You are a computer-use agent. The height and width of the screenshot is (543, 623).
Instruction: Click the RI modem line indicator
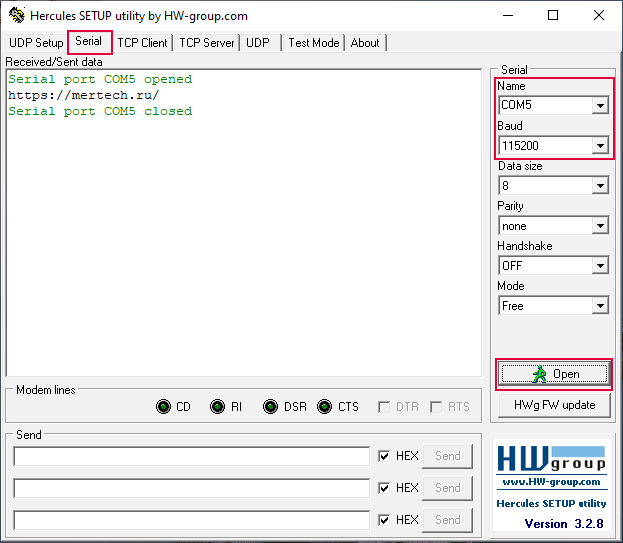[218, 407]
